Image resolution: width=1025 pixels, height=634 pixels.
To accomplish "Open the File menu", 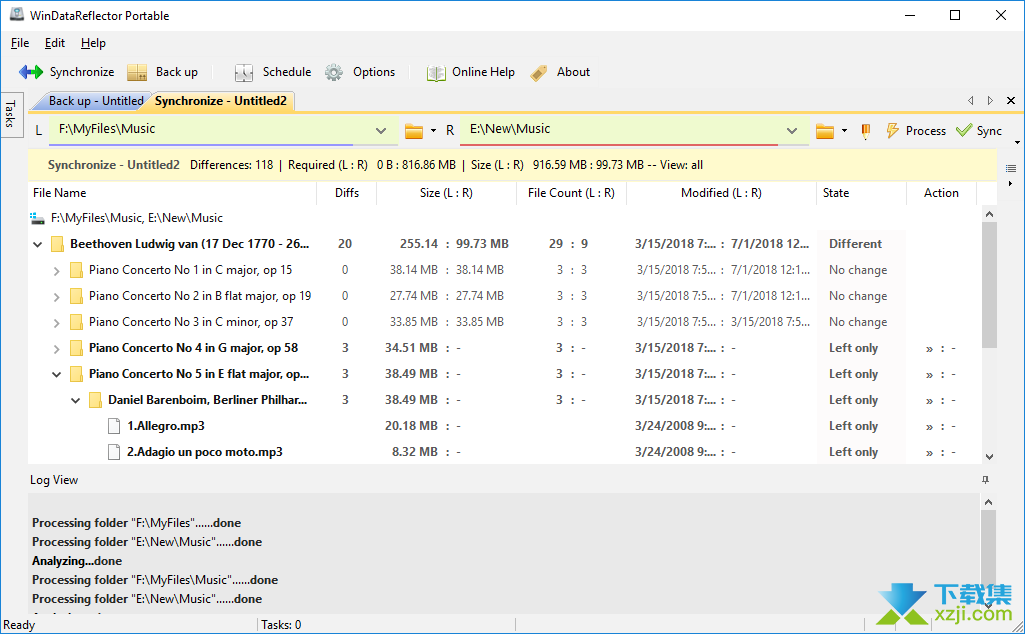I will [20, 43].
